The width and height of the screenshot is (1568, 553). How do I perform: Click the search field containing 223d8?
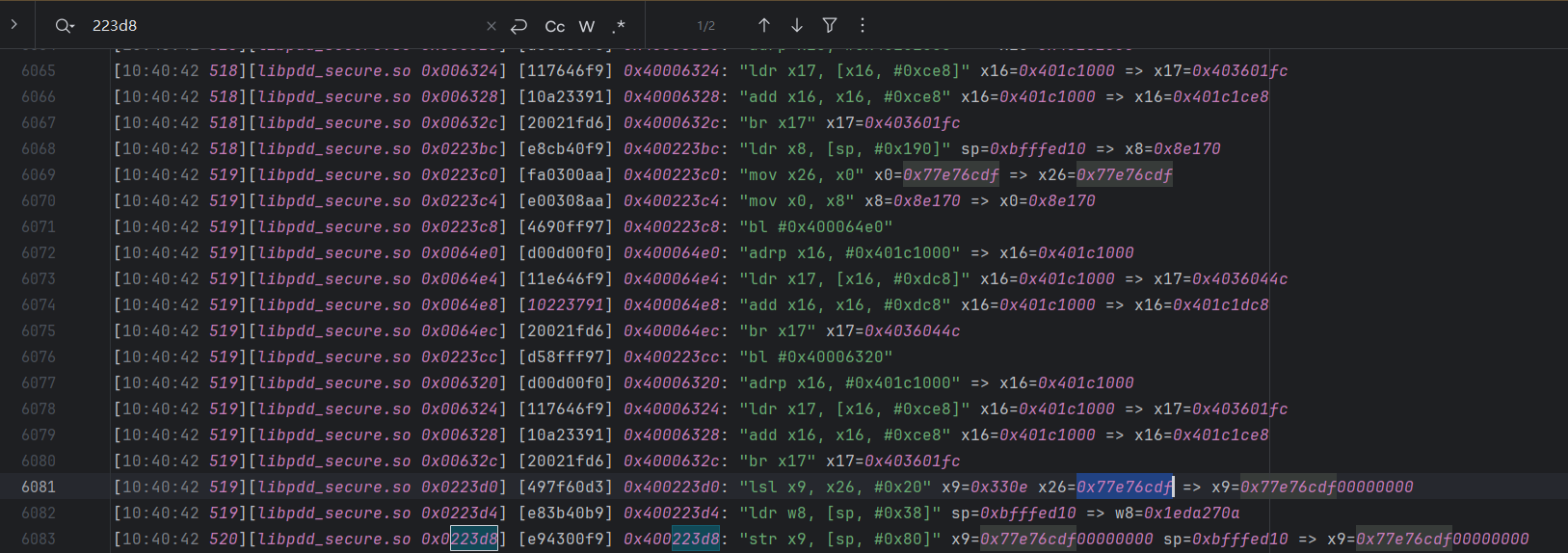(279, 26)
